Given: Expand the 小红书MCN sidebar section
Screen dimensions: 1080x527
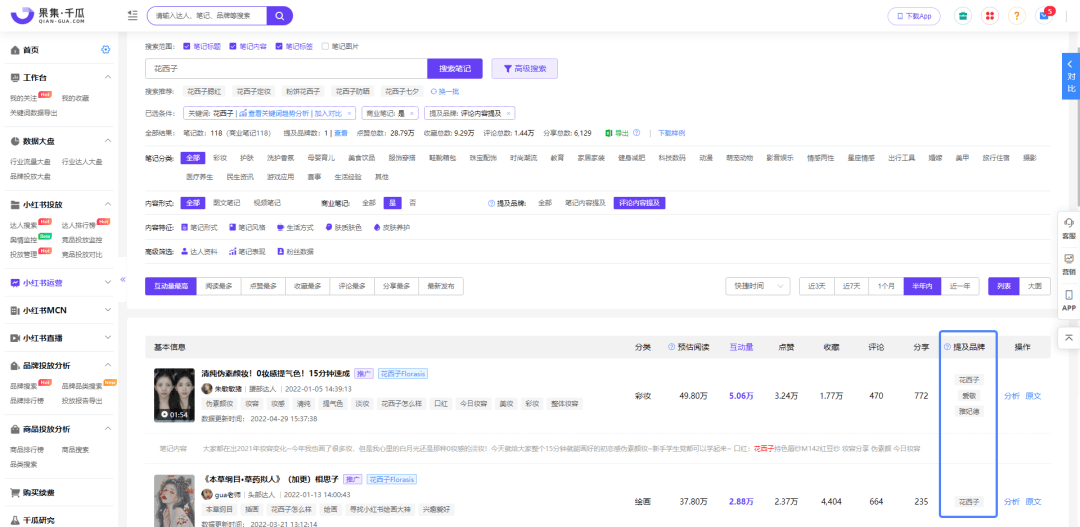Looking at the screenshot, I should pos(107,311).
